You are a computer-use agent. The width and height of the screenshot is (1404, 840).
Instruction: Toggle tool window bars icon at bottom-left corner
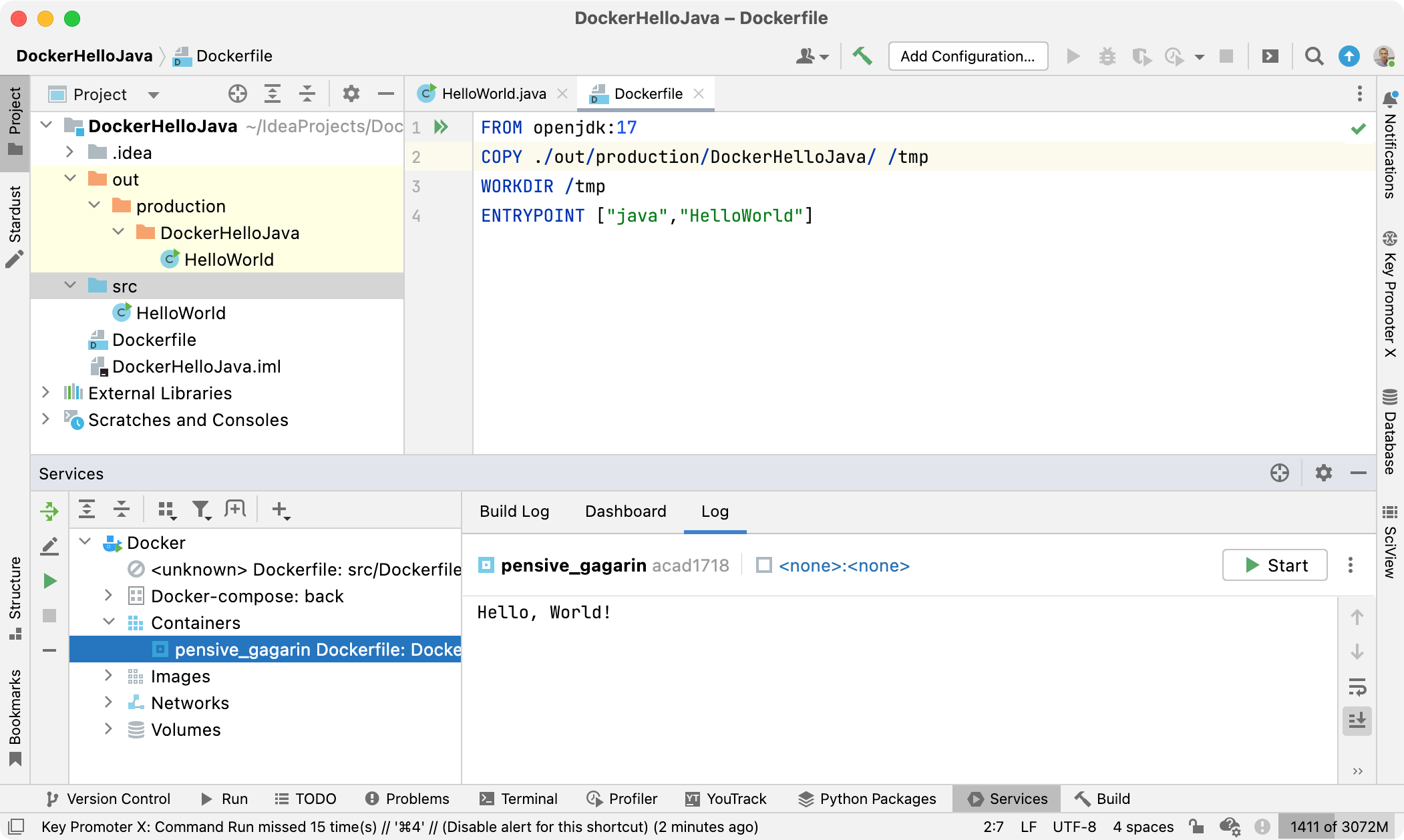16,827
